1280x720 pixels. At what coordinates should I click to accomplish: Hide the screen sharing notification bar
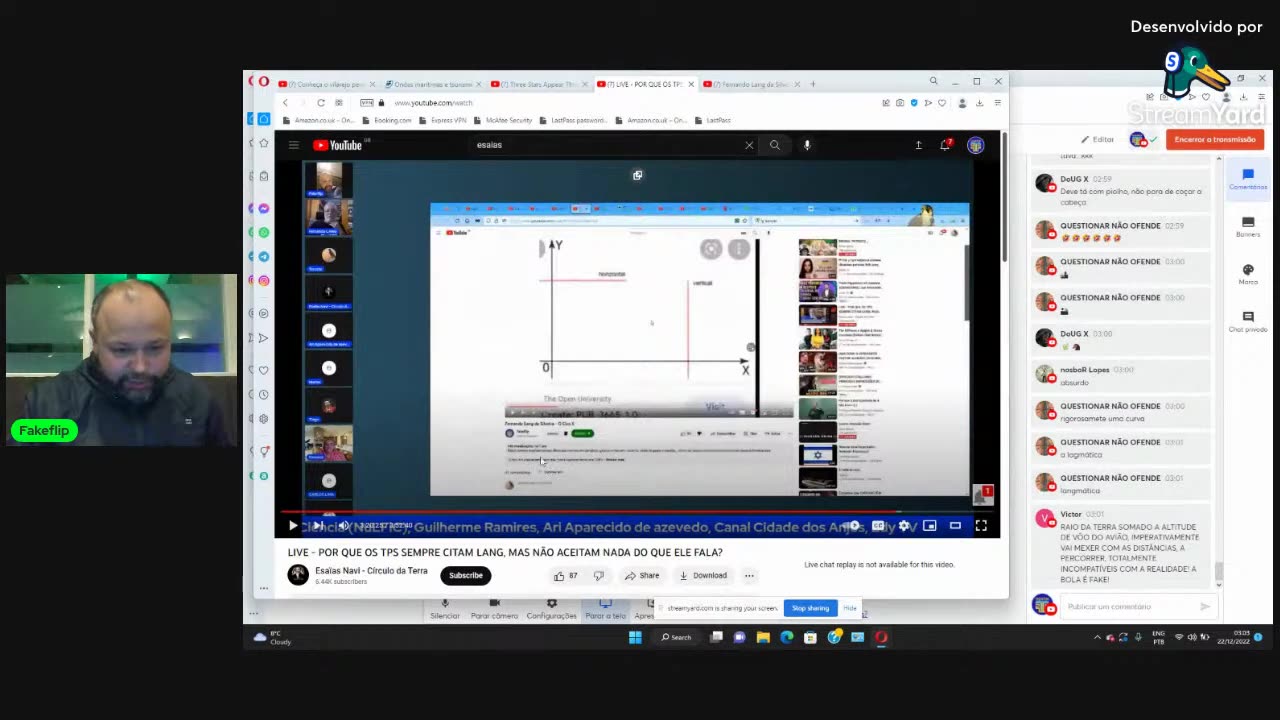click(x=849, y=608)
